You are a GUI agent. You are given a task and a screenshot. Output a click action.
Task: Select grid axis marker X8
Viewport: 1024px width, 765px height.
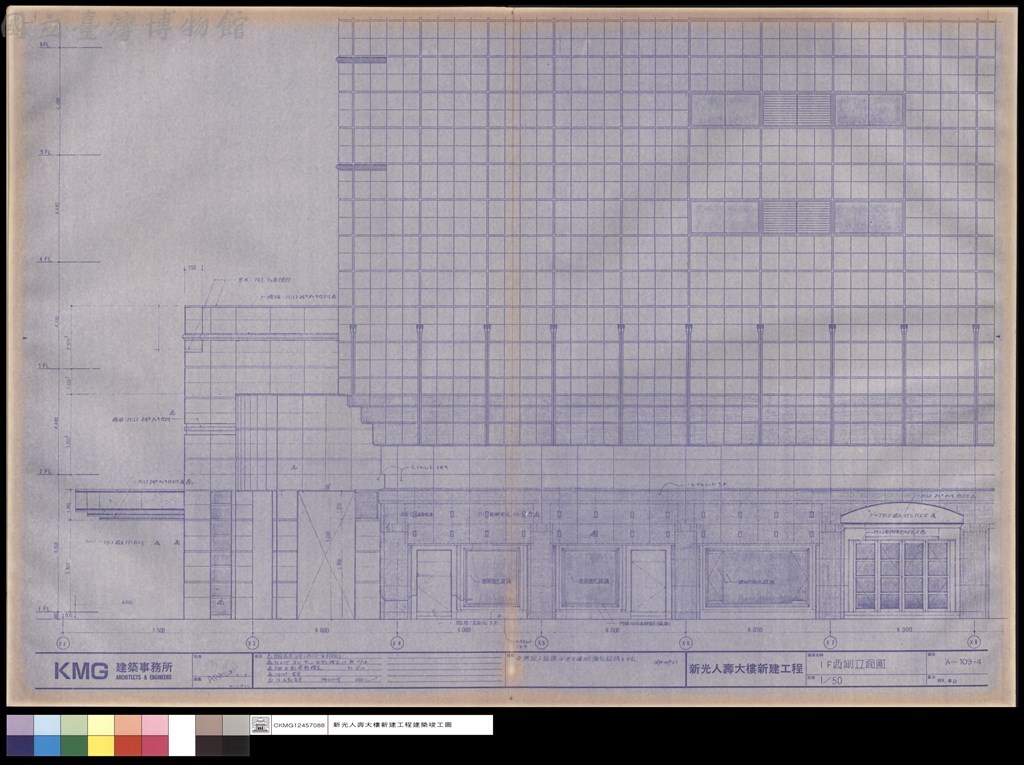coord(974,642)
